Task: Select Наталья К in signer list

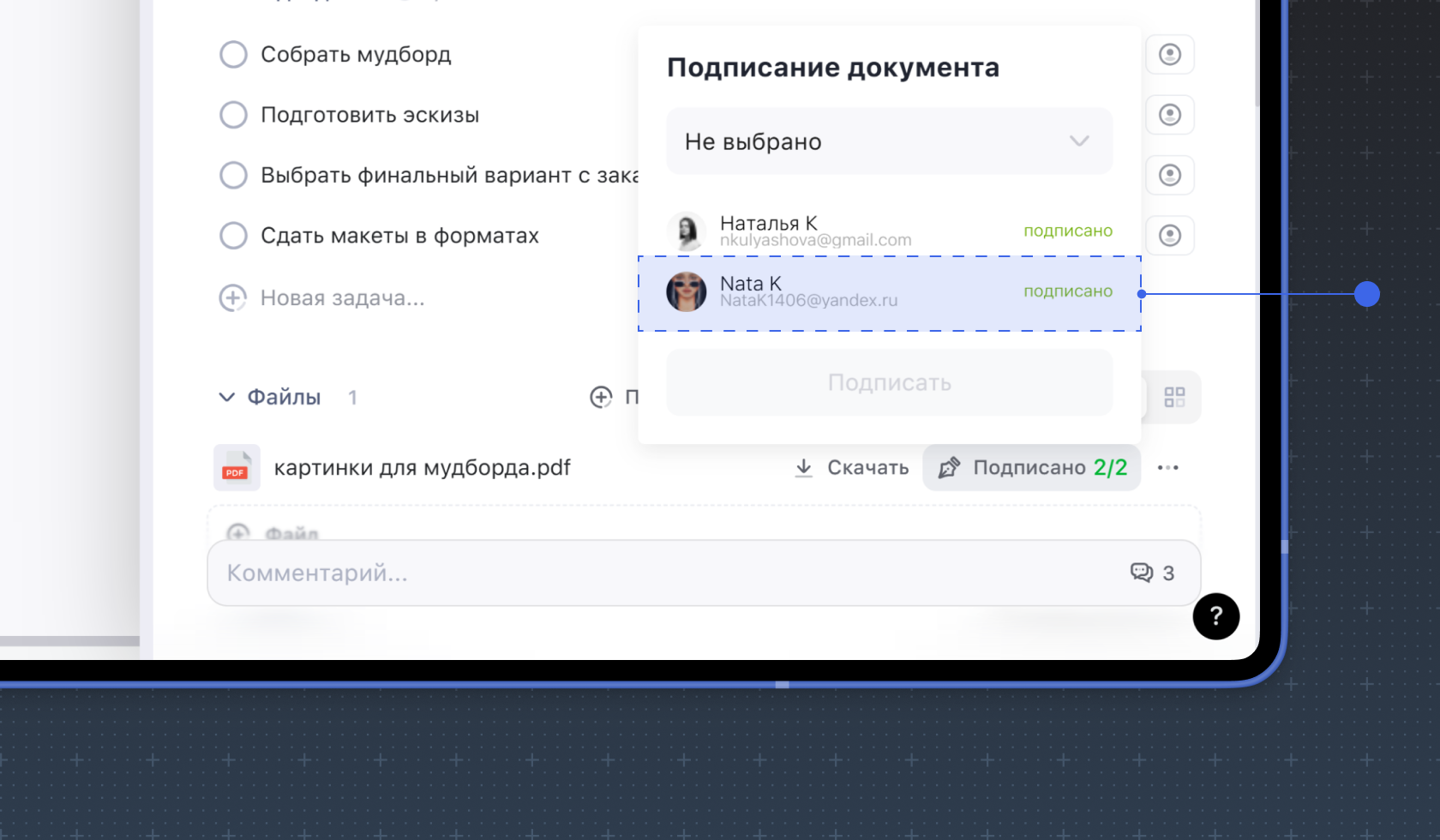Action: pyautogui.click(x=889, y=231)
